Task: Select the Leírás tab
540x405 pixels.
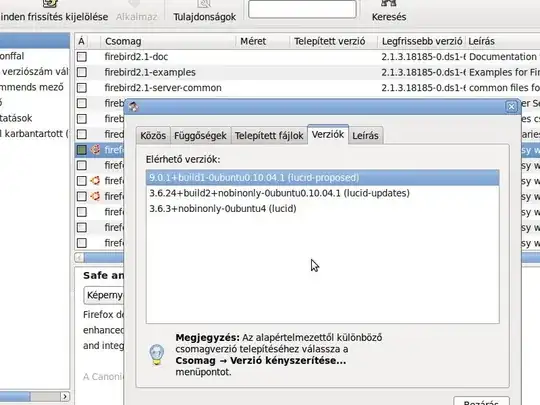Action: (365, 136)
